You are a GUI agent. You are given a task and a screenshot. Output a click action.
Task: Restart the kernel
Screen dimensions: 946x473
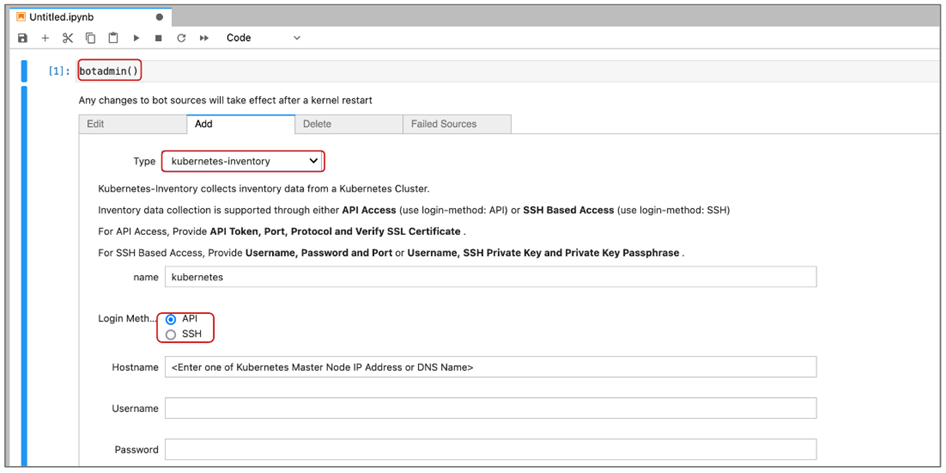tap(181, 38)
